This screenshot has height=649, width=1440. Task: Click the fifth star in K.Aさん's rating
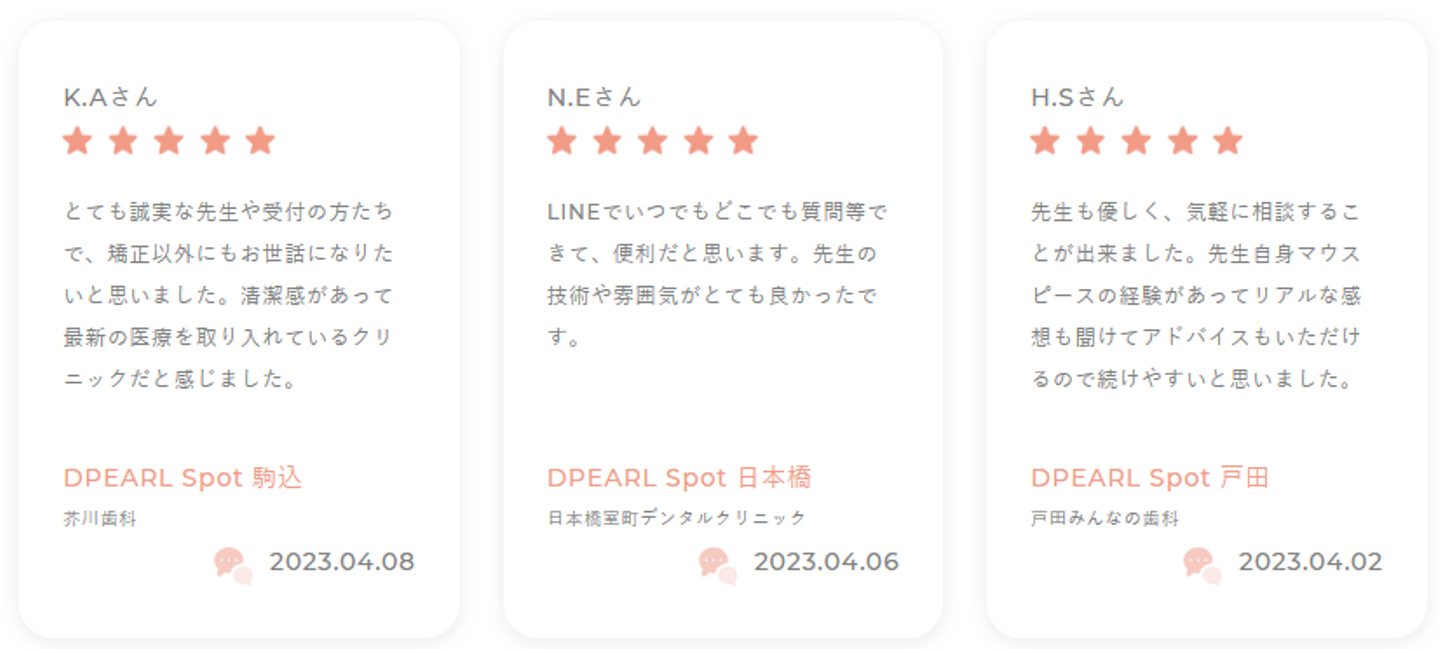[260, 141]
